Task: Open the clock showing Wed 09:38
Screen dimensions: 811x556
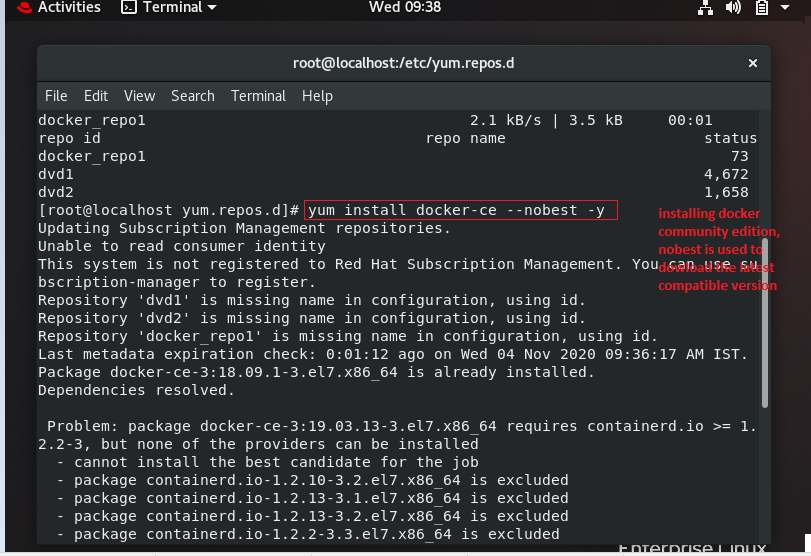Action: tap(405, 7)
